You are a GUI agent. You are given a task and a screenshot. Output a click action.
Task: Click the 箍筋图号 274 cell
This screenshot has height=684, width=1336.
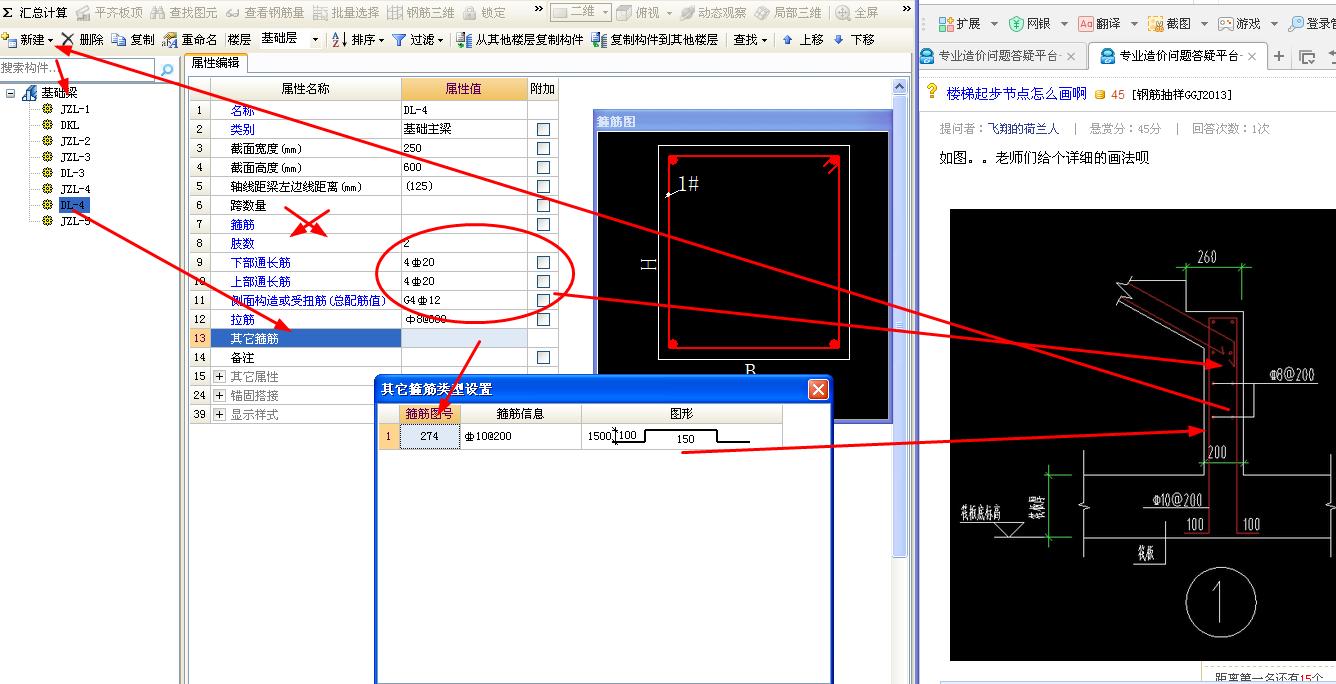(430, 436)
